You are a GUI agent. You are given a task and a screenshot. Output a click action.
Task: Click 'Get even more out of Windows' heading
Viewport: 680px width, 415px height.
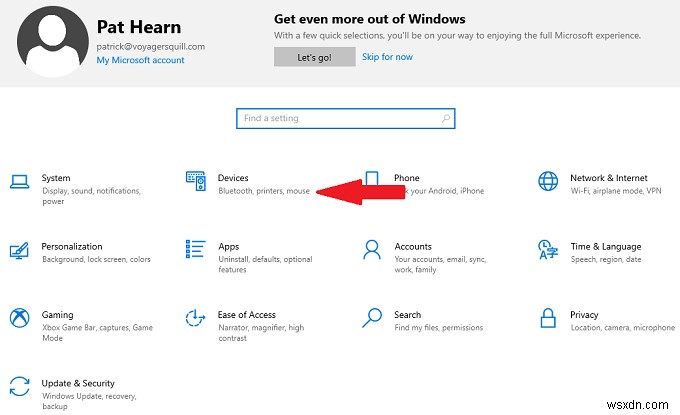(x=369, y=19)
